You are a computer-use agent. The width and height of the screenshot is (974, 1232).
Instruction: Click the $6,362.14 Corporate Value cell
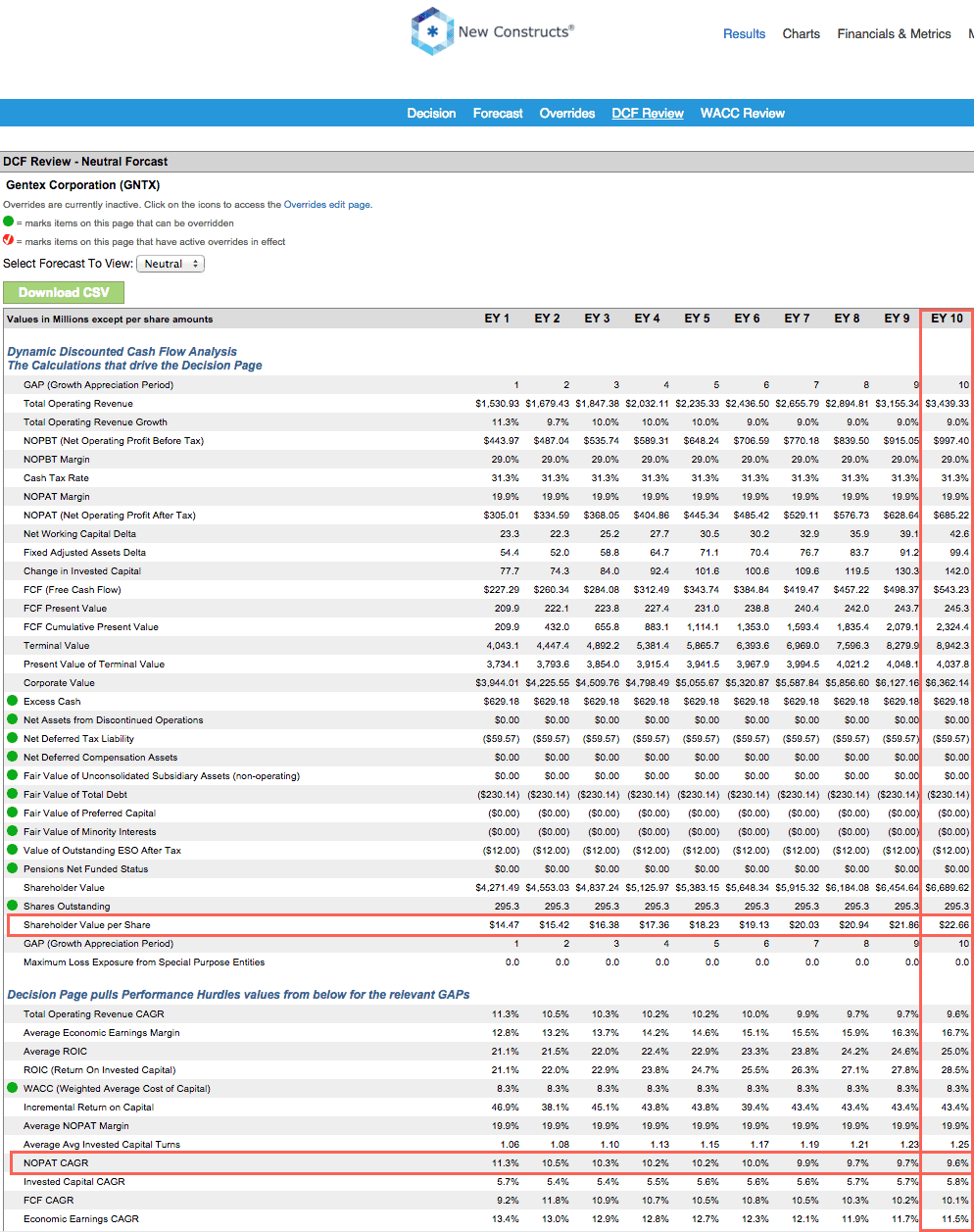[x=948, y=682]
